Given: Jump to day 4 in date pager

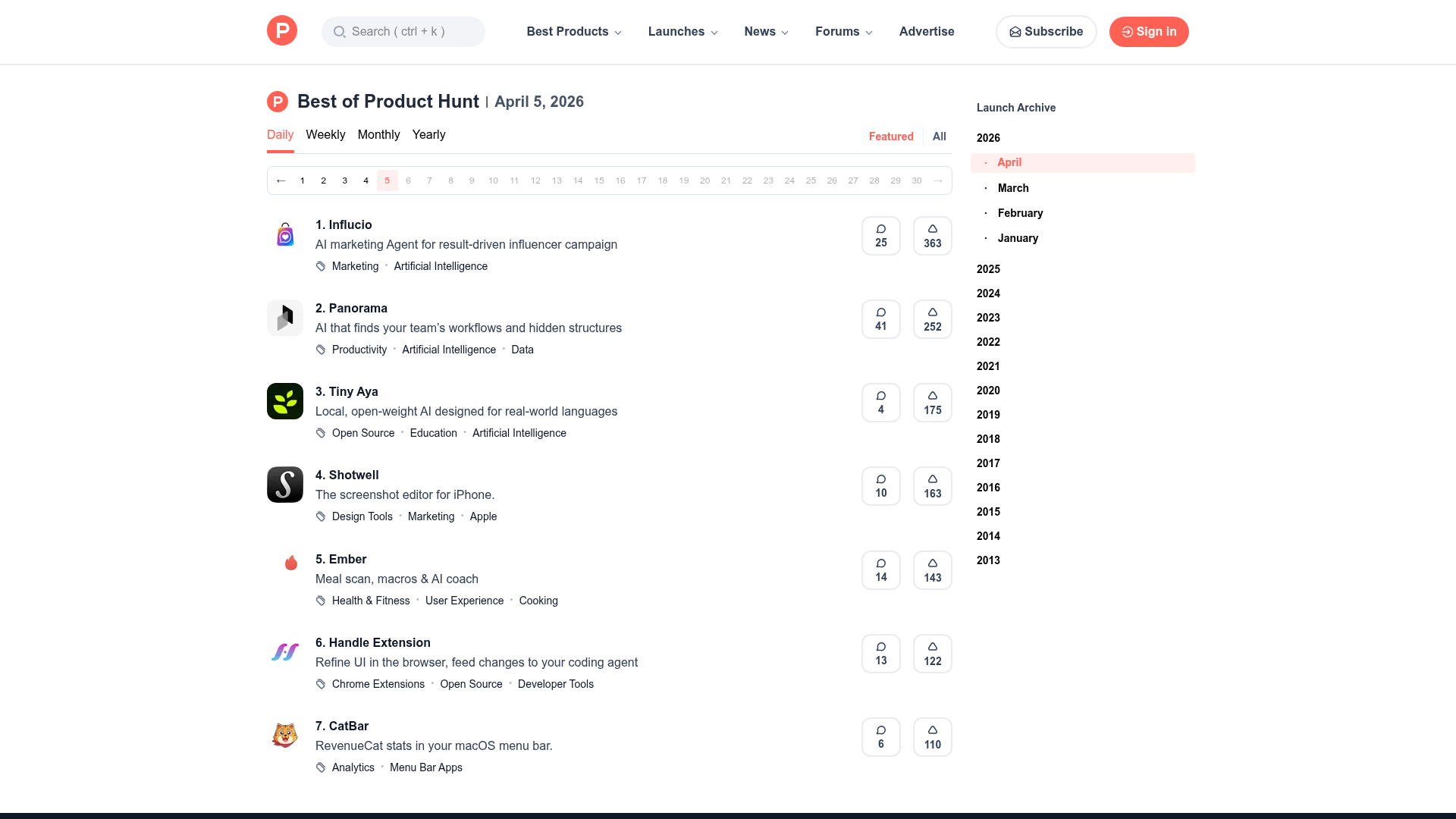Looking at the screenshot, I should pyautogui.click(x=366, y=180).
